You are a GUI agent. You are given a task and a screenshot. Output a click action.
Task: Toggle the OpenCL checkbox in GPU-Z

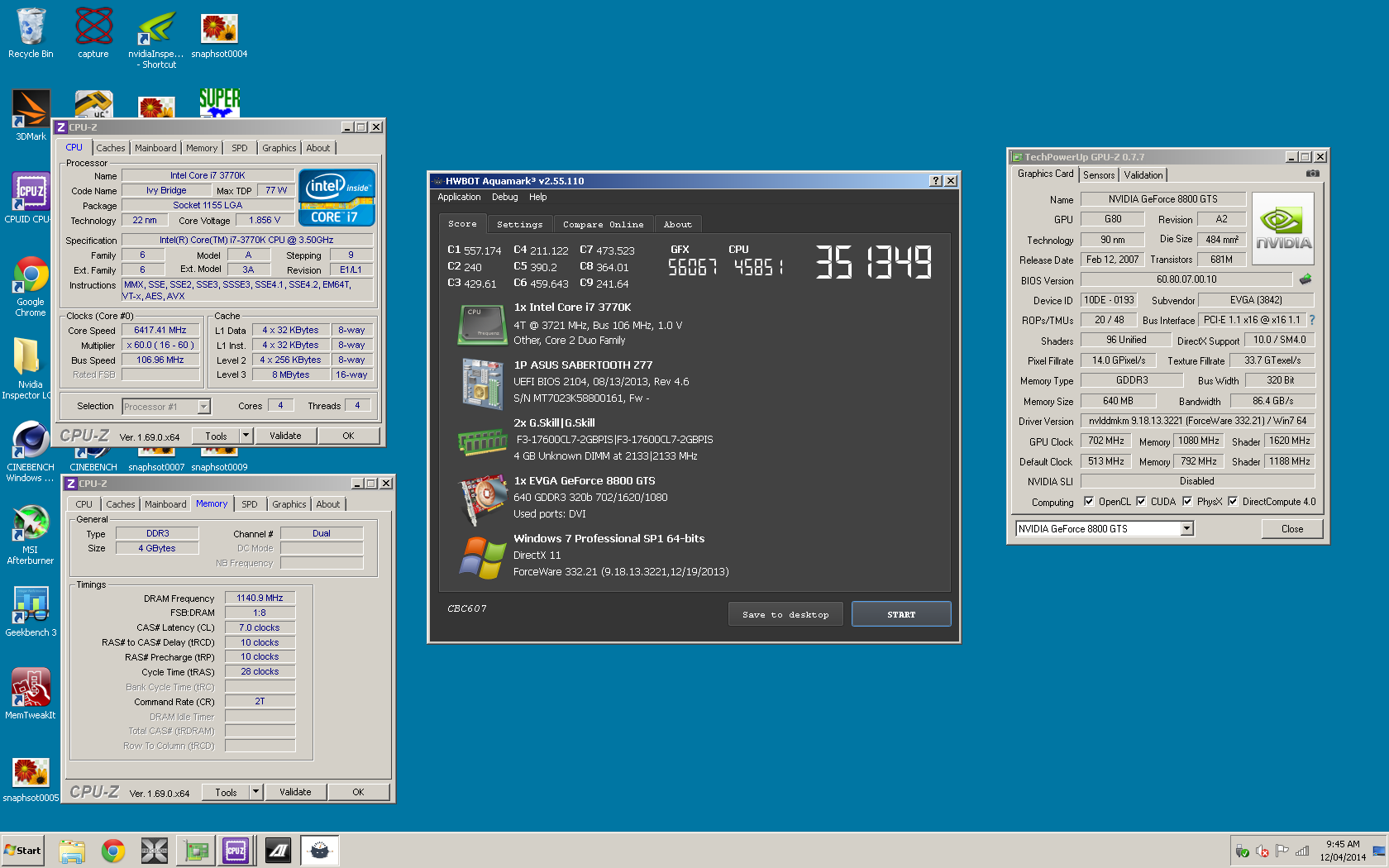(x=1089, y=501)
